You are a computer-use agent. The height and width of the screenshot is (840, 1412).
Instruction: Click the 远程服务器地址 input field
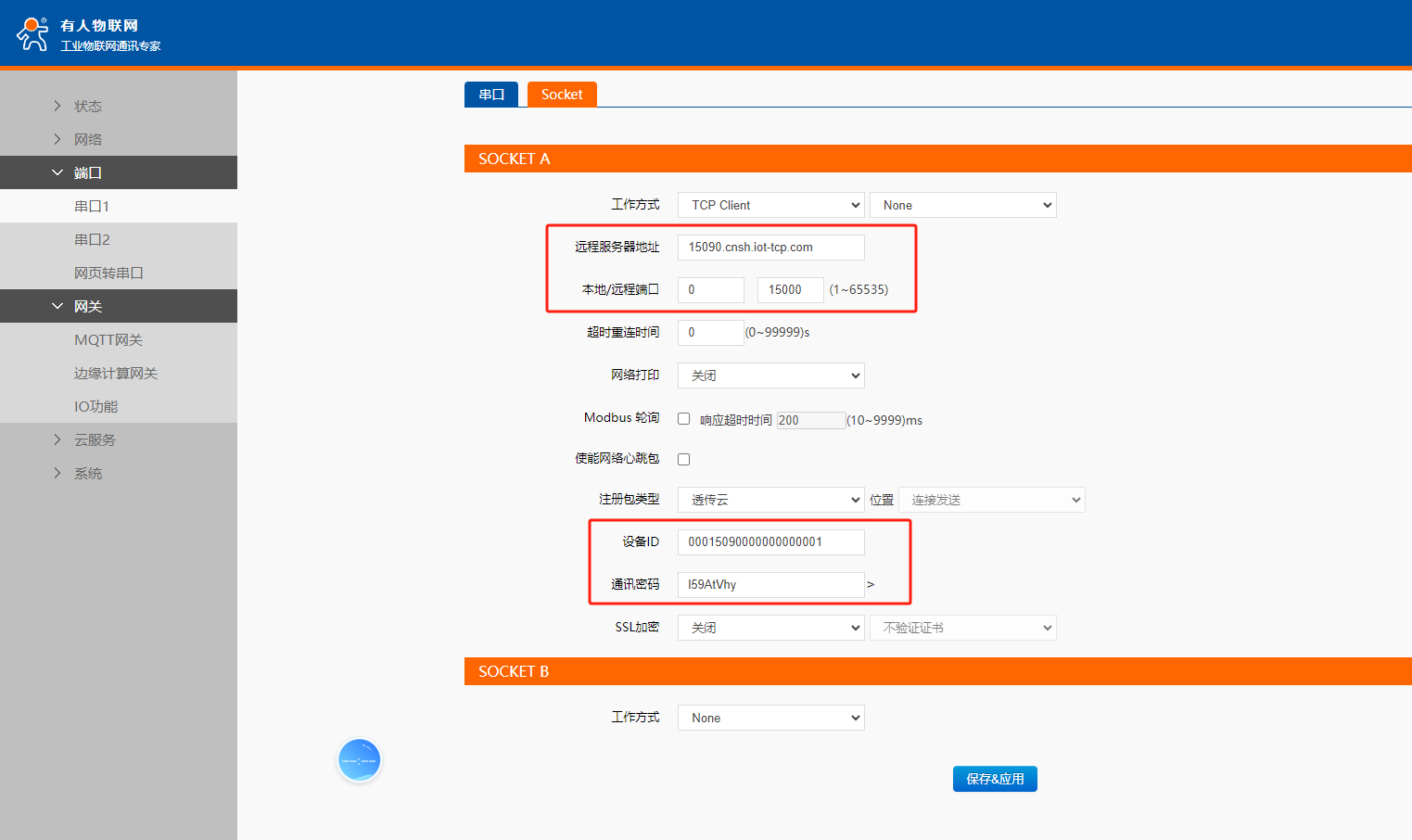coord(770,248)
